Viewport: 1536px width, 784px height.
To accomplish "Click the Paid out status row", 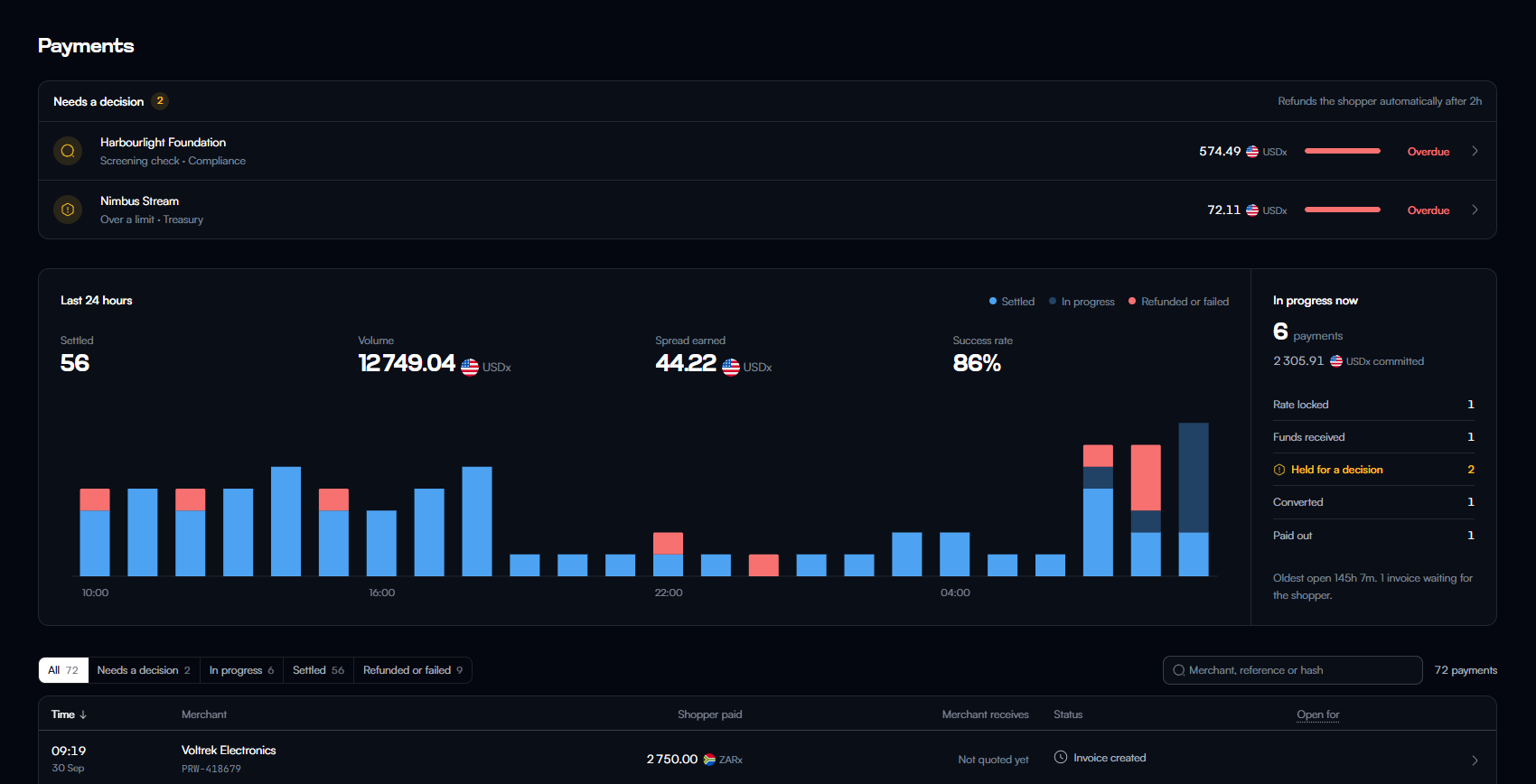I will (1373, 536).
